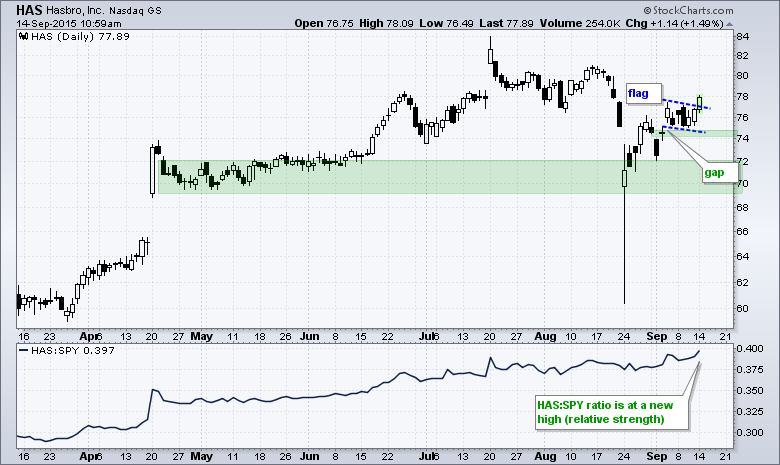This screenshot has width=780, height=465.
Task: Click the 14-Sep-2015 10:59am timestamp
Action: tap(69, 23)
